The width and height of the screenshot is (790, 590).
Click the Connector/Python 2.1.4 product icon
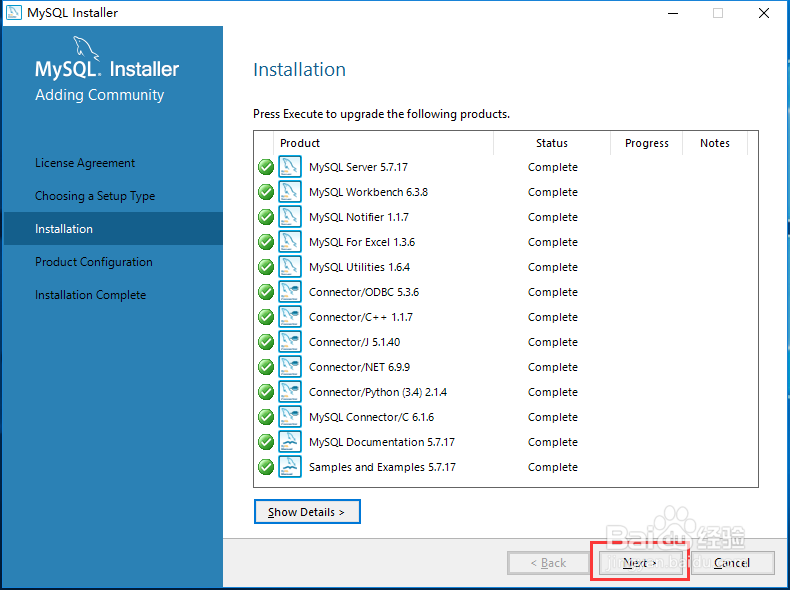[x=290, y=392]
